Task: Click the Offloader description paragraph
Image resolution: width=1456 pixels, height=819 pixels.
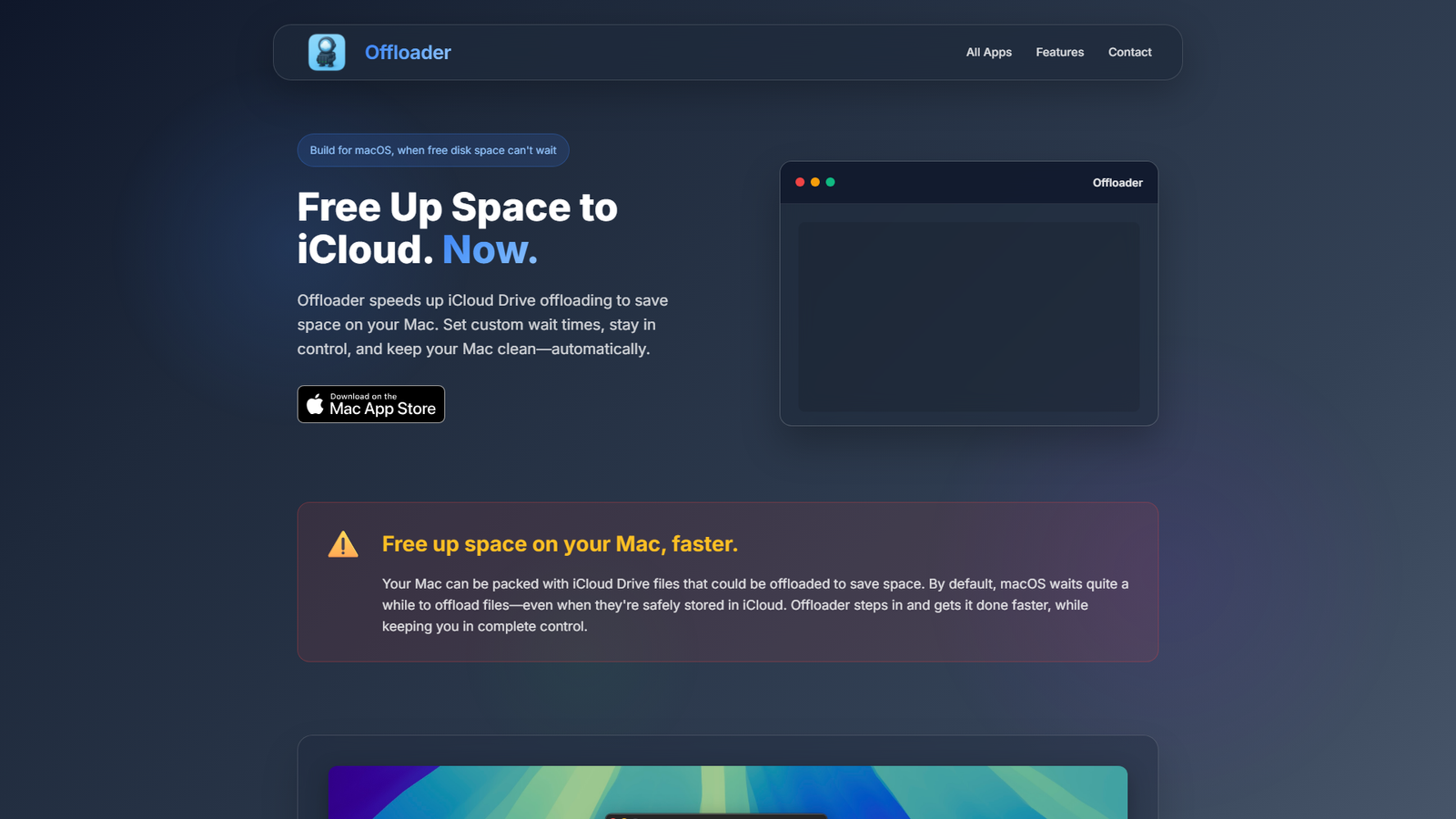Action: 482,325
